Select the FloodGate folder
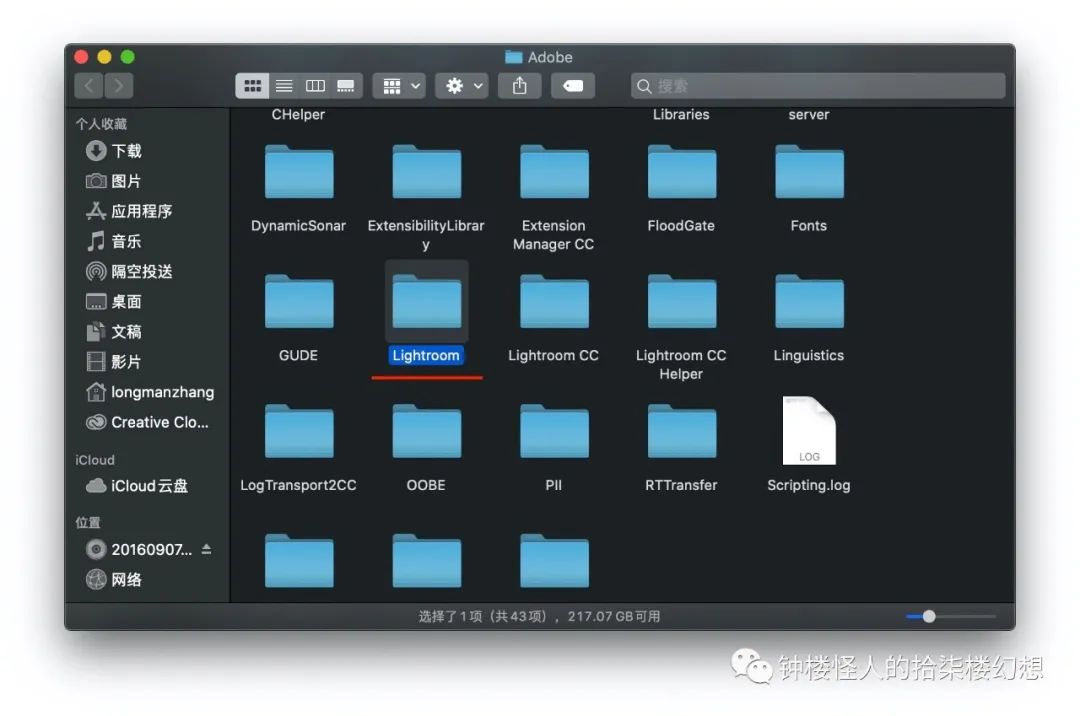1080x716 pixels. click(681, 172)
